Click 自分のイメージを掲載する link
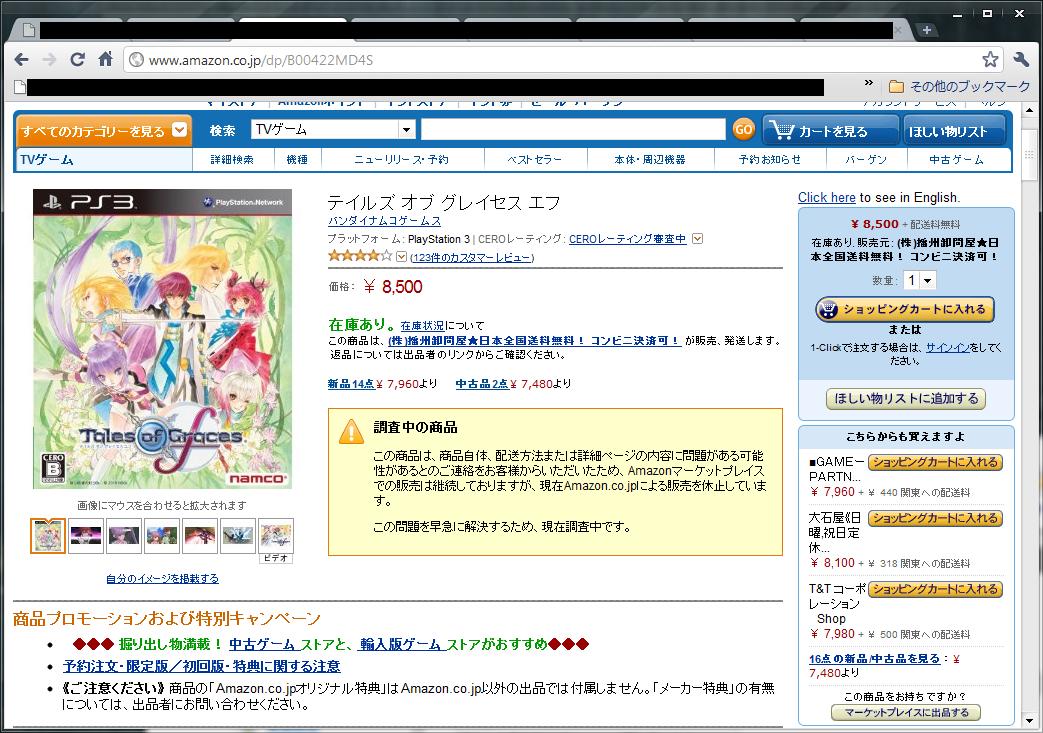This screenshot has width=1043, height=733. pos(162,579)
